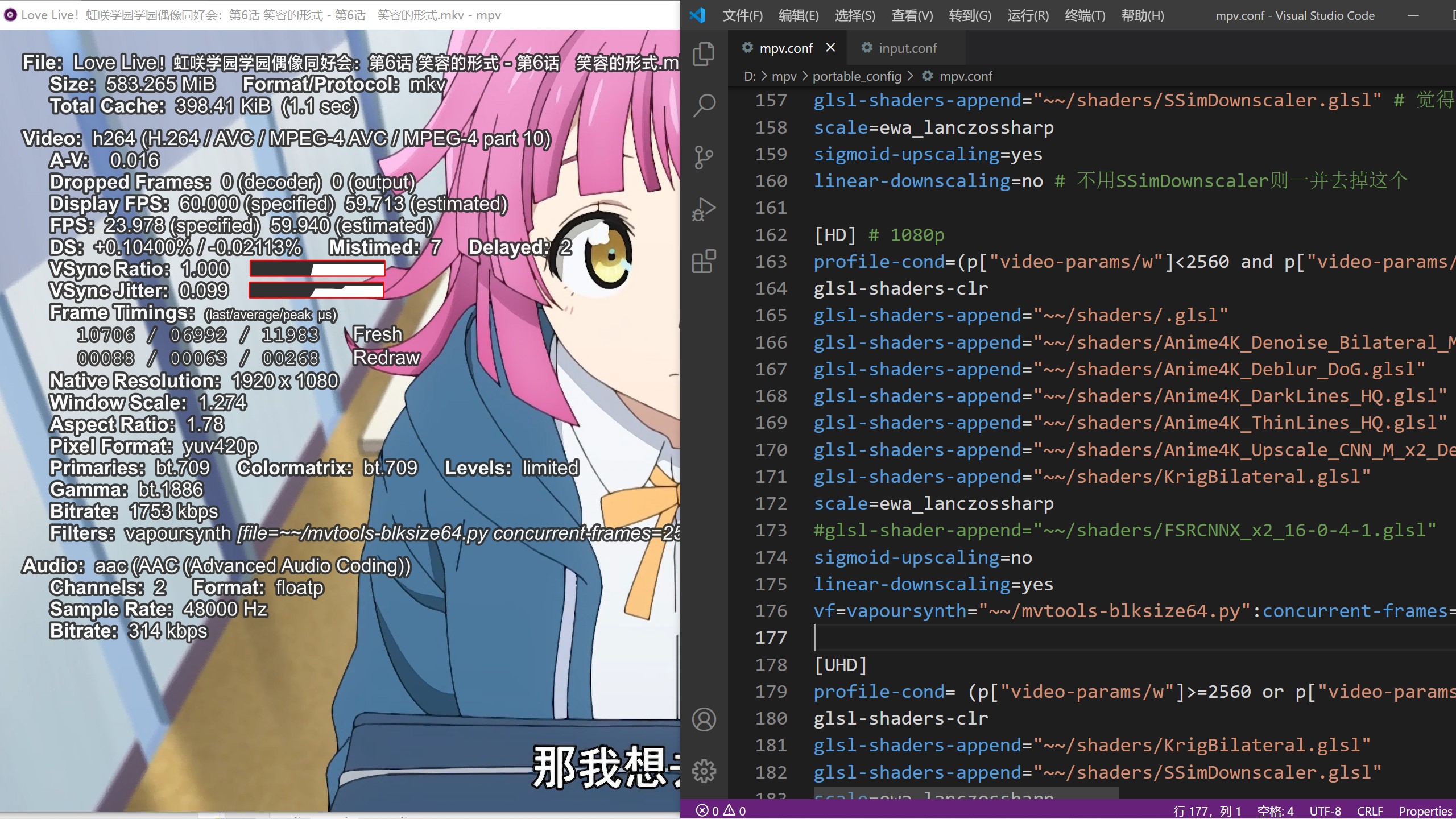Click the vf=vapoursynth line 176

click(x=1135, y=611)
